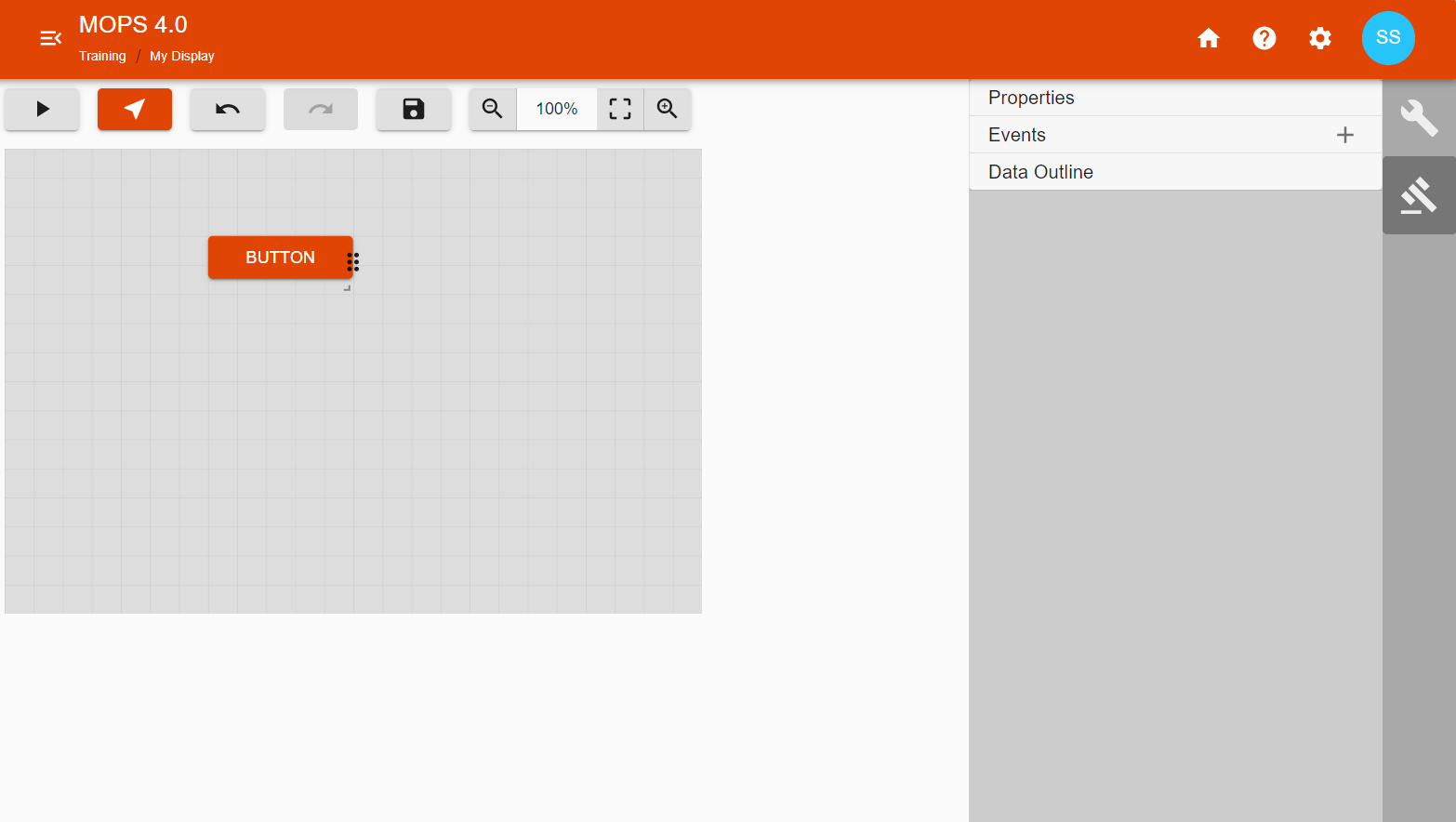Expand the Properties panel section
1456x822 pixels.
[x=1031, y=98]
